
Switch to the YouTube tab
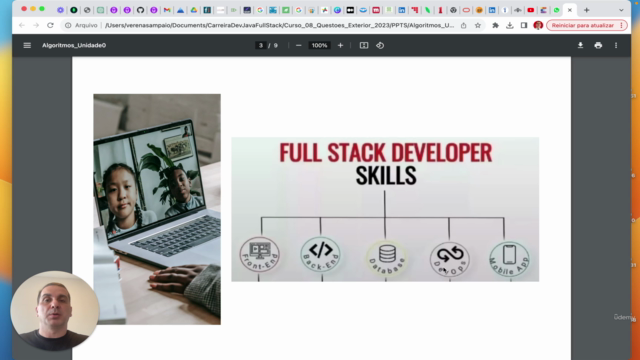[531, 10]
